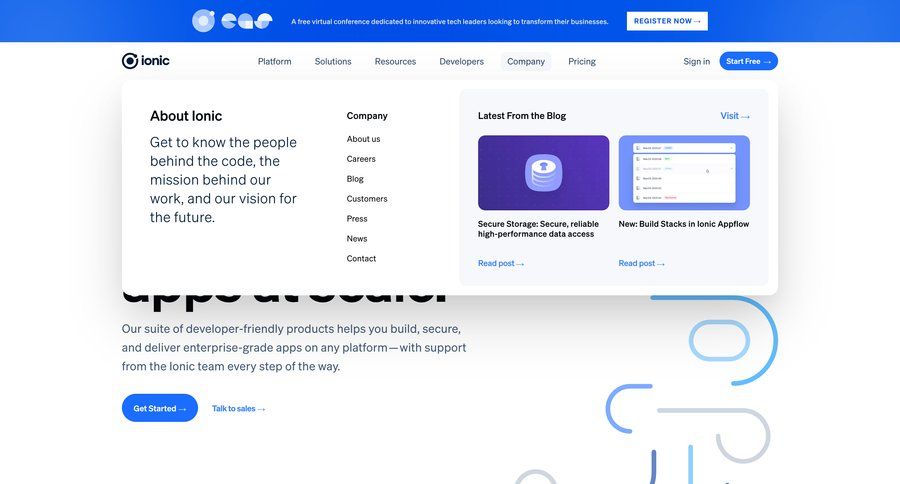The image size is (900, 484).
Task: Open the Solutions menu
Action: 333,61
